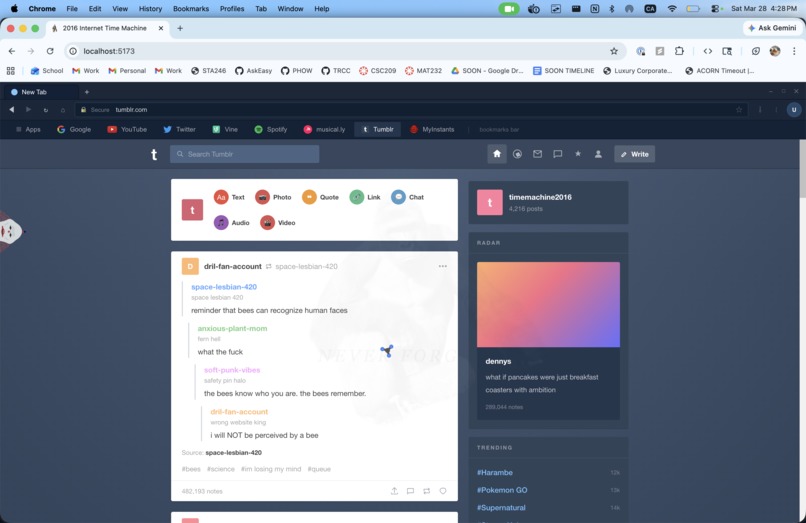Click inner browser reload icon

[x=46, y=110]
